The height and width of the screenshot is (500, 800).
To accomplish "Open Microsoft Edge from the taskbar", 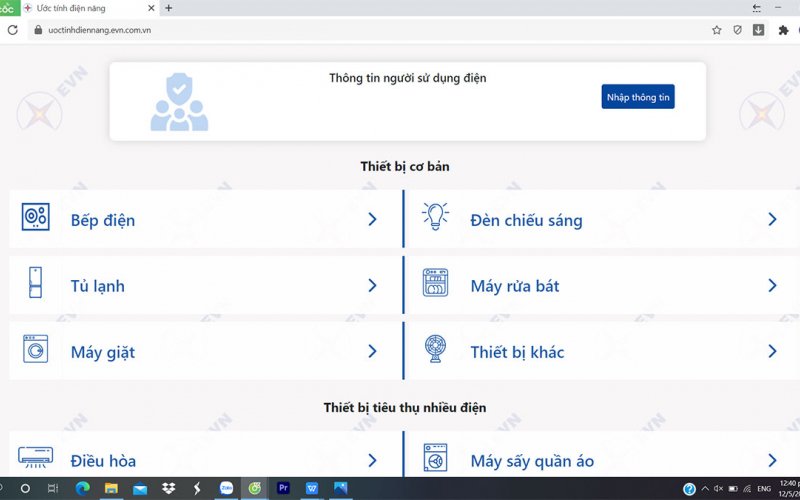I will 83,488.
